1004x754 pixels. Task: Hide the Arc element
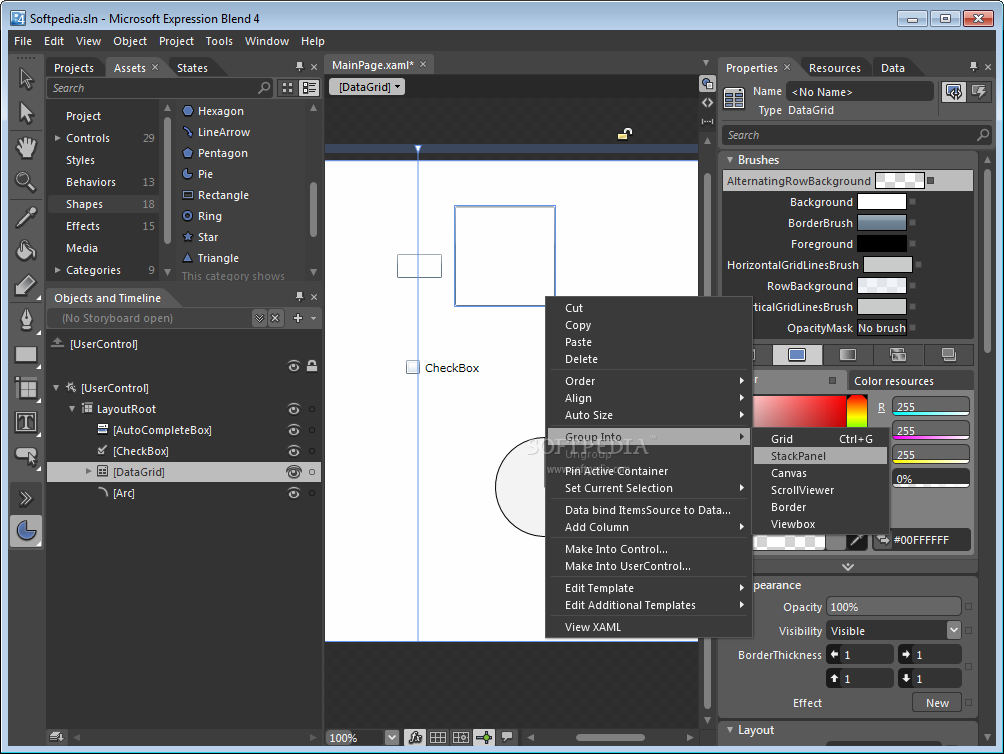click(293, 493)
